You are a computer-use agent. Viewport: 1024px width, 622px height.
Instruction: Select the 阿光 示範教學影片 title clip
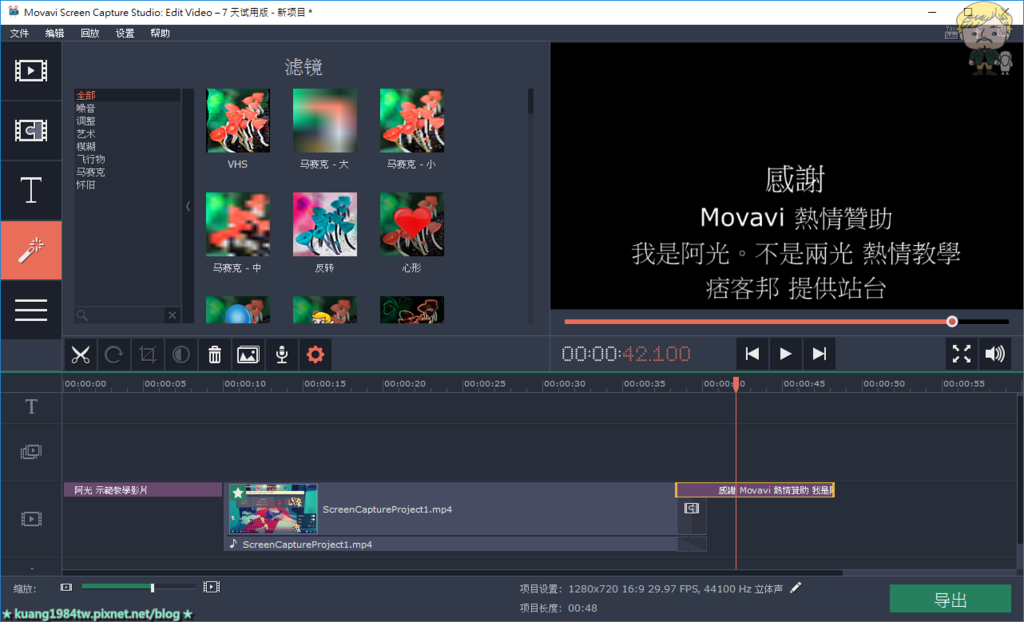143,490
